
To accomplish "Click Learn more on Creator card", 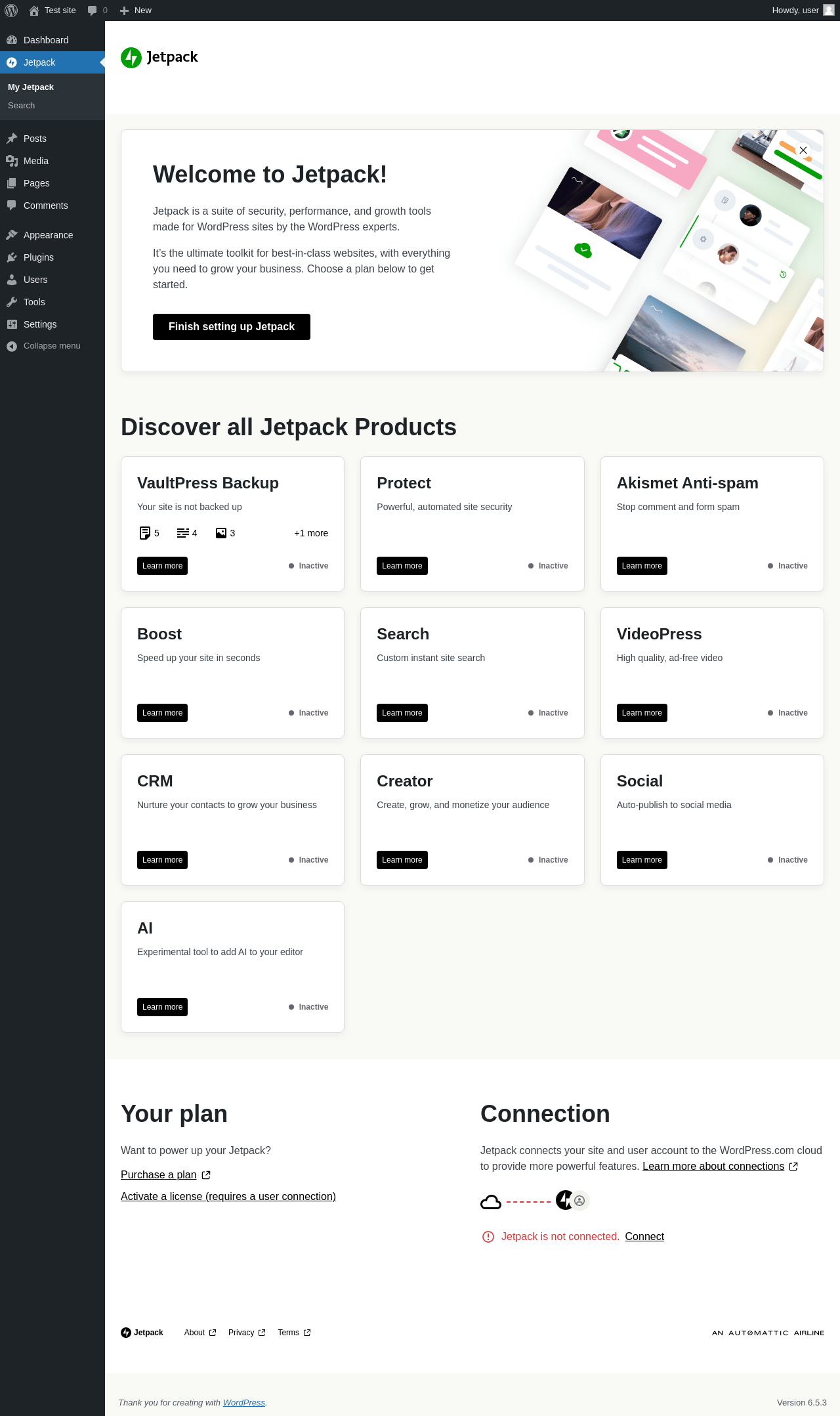I will pyautogui.click(x=402, y=860).
